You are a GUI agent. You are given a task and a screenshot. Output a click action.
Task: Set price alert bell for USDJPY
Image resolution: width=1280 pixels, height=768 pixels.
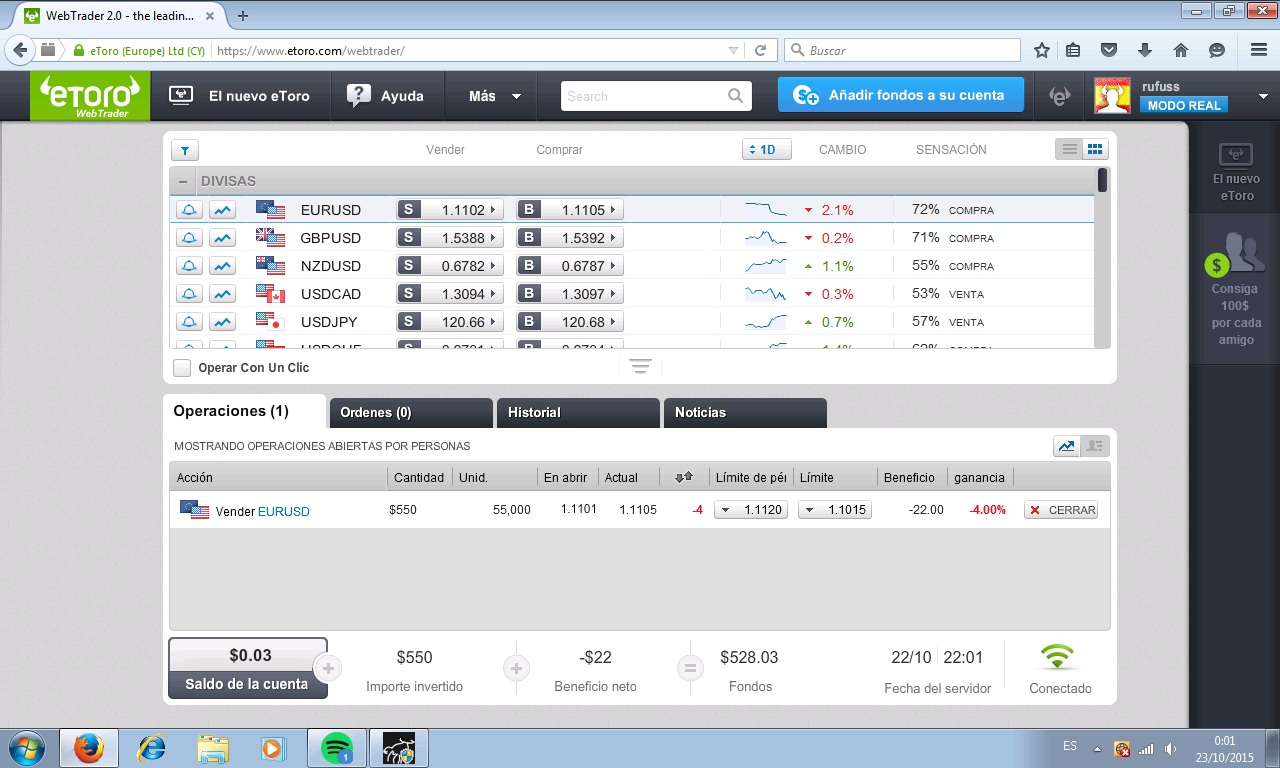pos(190,322)
